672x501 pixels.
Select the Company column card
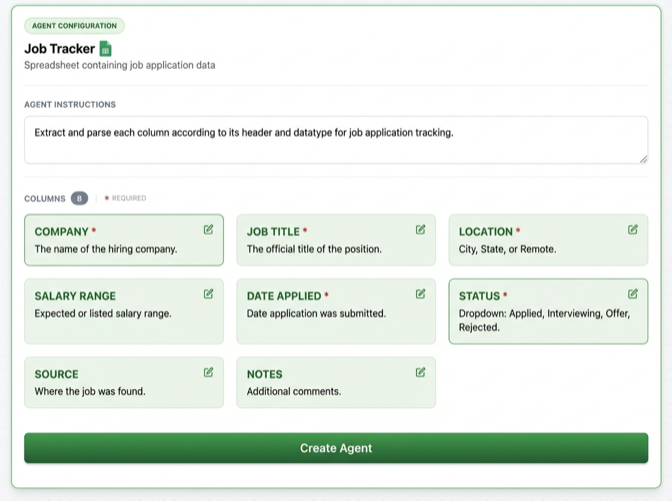[124, 240]
